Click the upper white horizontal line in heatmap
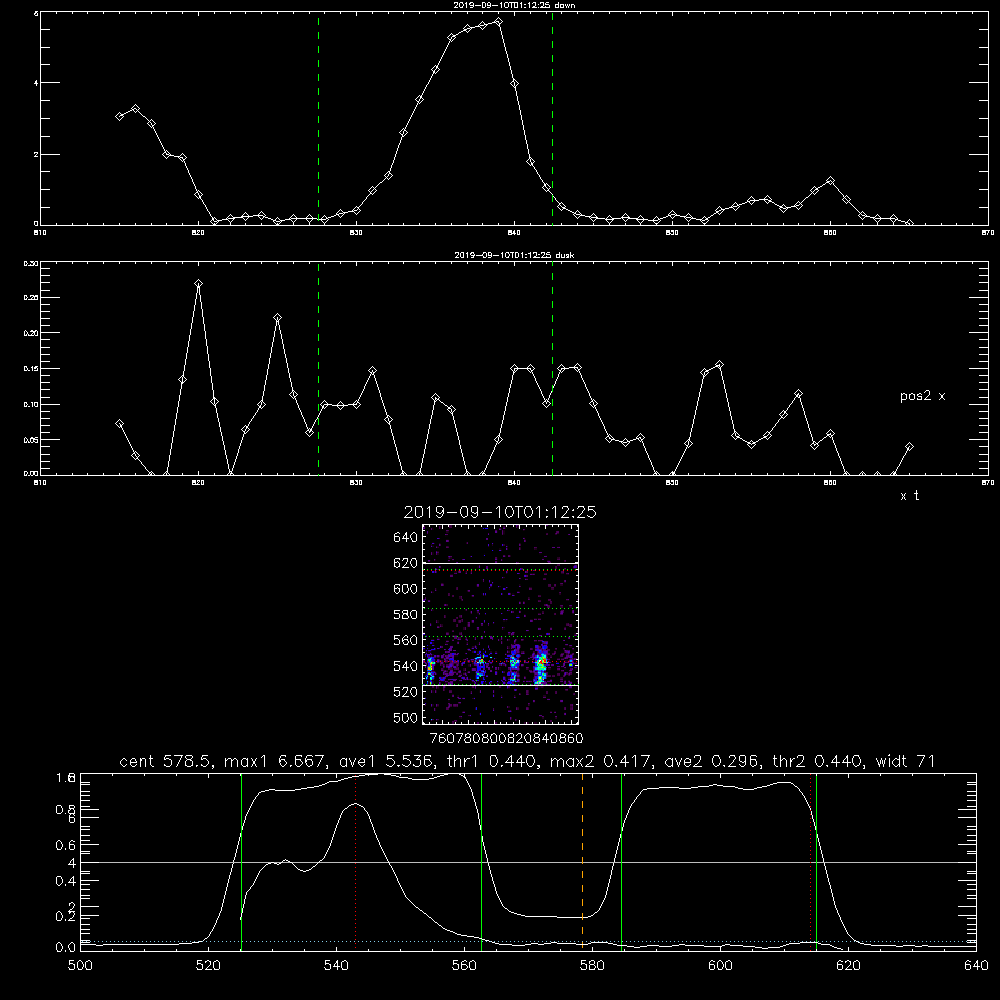The image size is (1000, 1000). coord(500,563)
